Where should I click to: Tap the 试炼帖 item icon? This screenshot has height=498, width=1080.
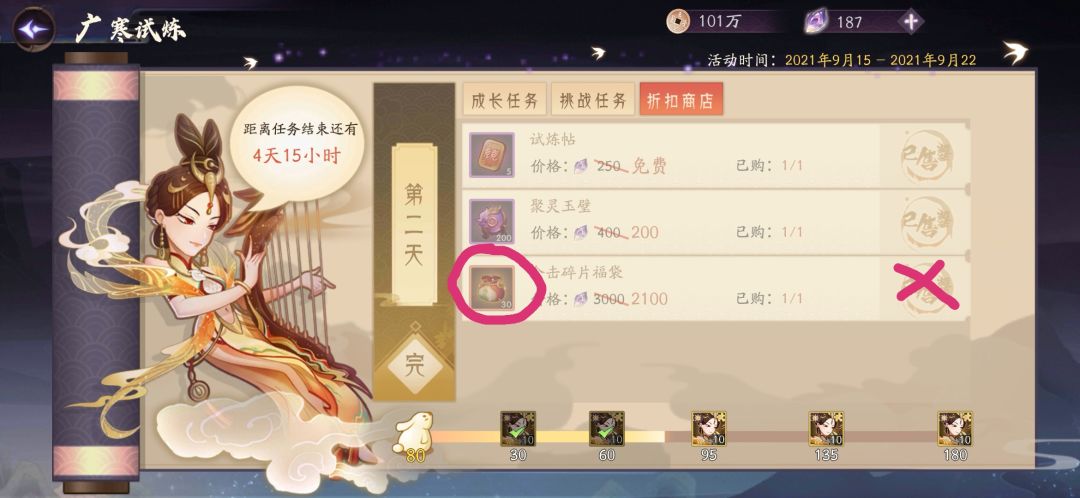(x=492, y=155)
